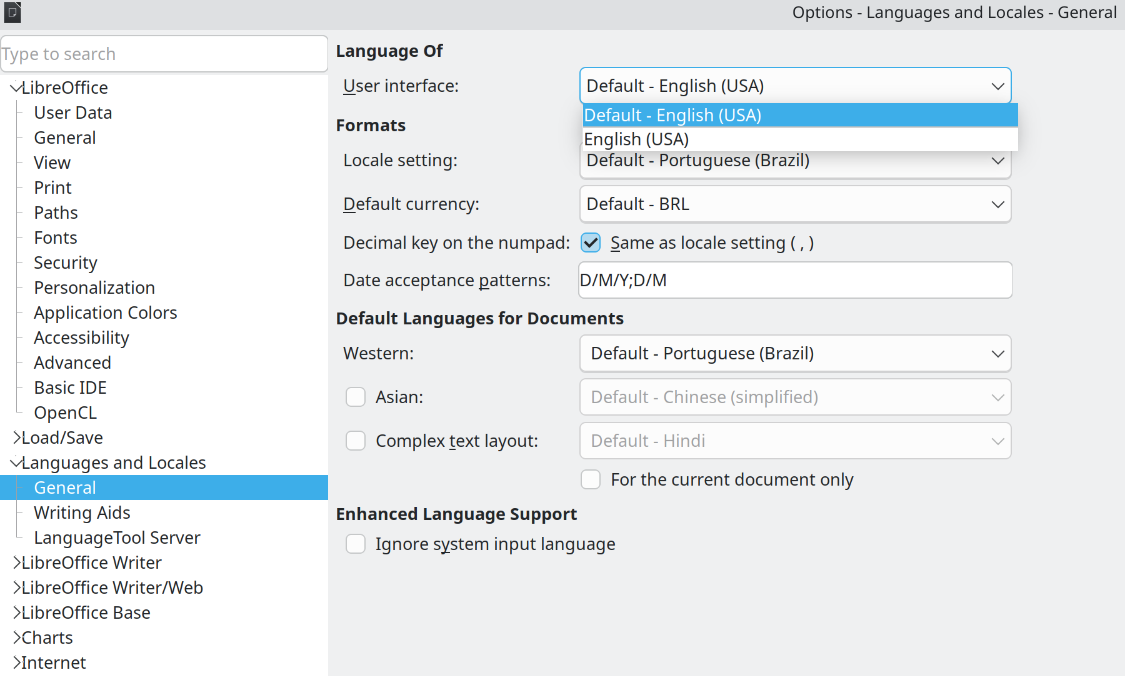Uncheck Same as locale setting checkbox
The height and width of the screenshot is (676, 1125).
point(590,243)
